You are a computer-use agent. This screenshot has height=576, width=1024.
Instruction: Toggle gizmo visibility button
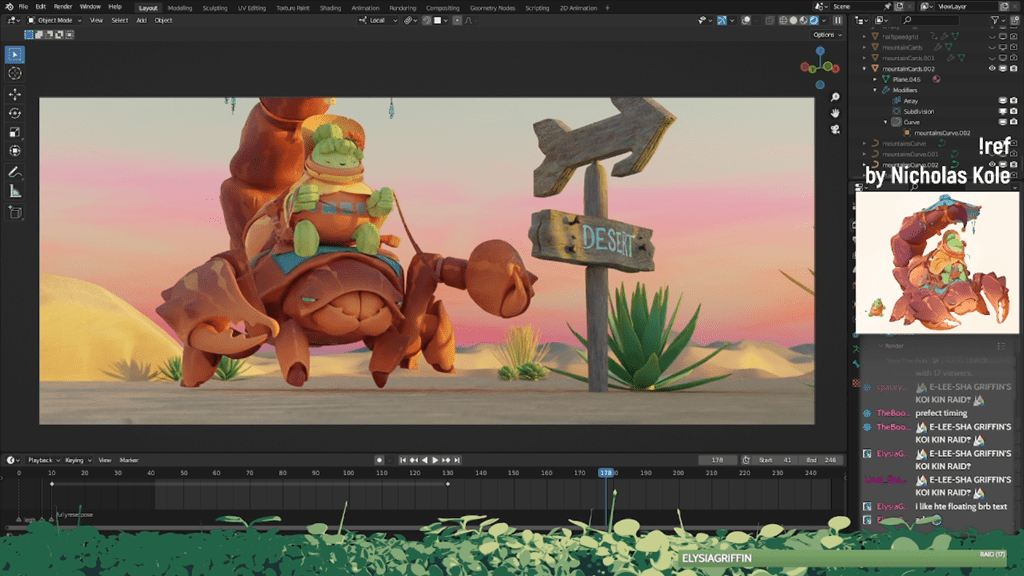point(722,20)
